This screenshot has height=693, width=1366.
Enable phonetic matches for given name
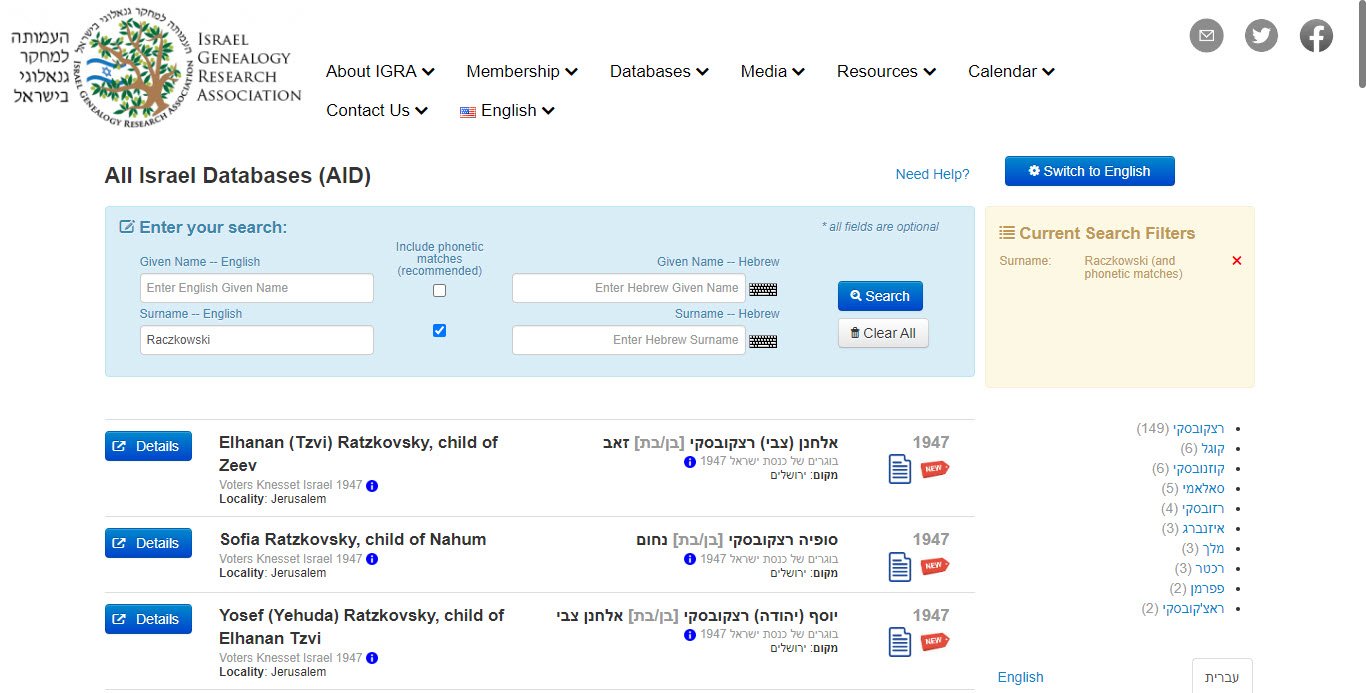pos(439,290)
